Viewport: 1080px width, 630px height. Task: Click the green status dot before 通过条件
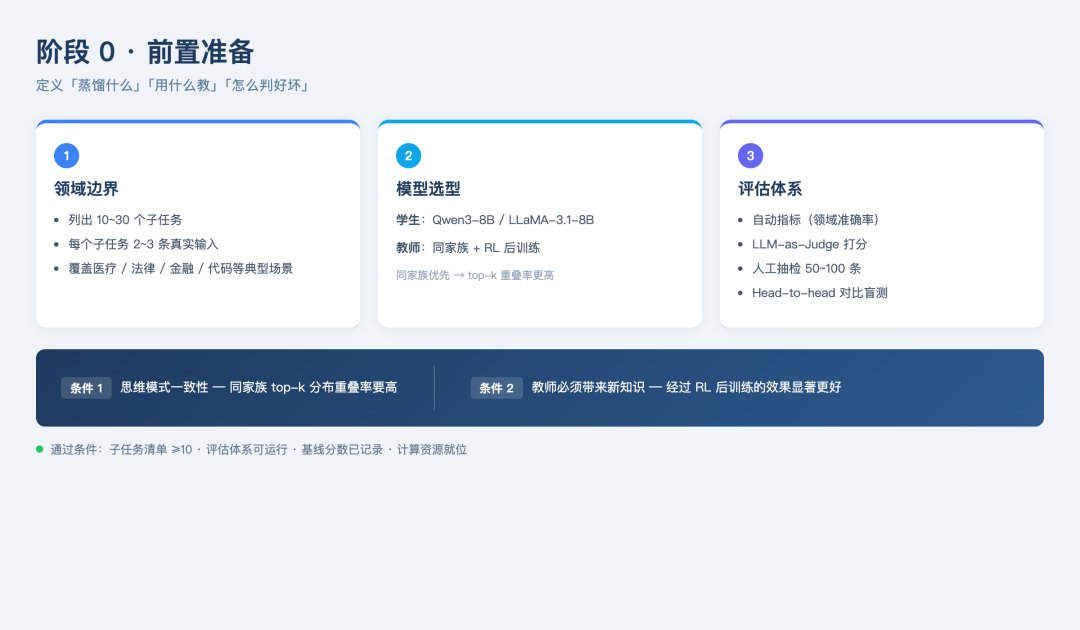click(40, 449)
